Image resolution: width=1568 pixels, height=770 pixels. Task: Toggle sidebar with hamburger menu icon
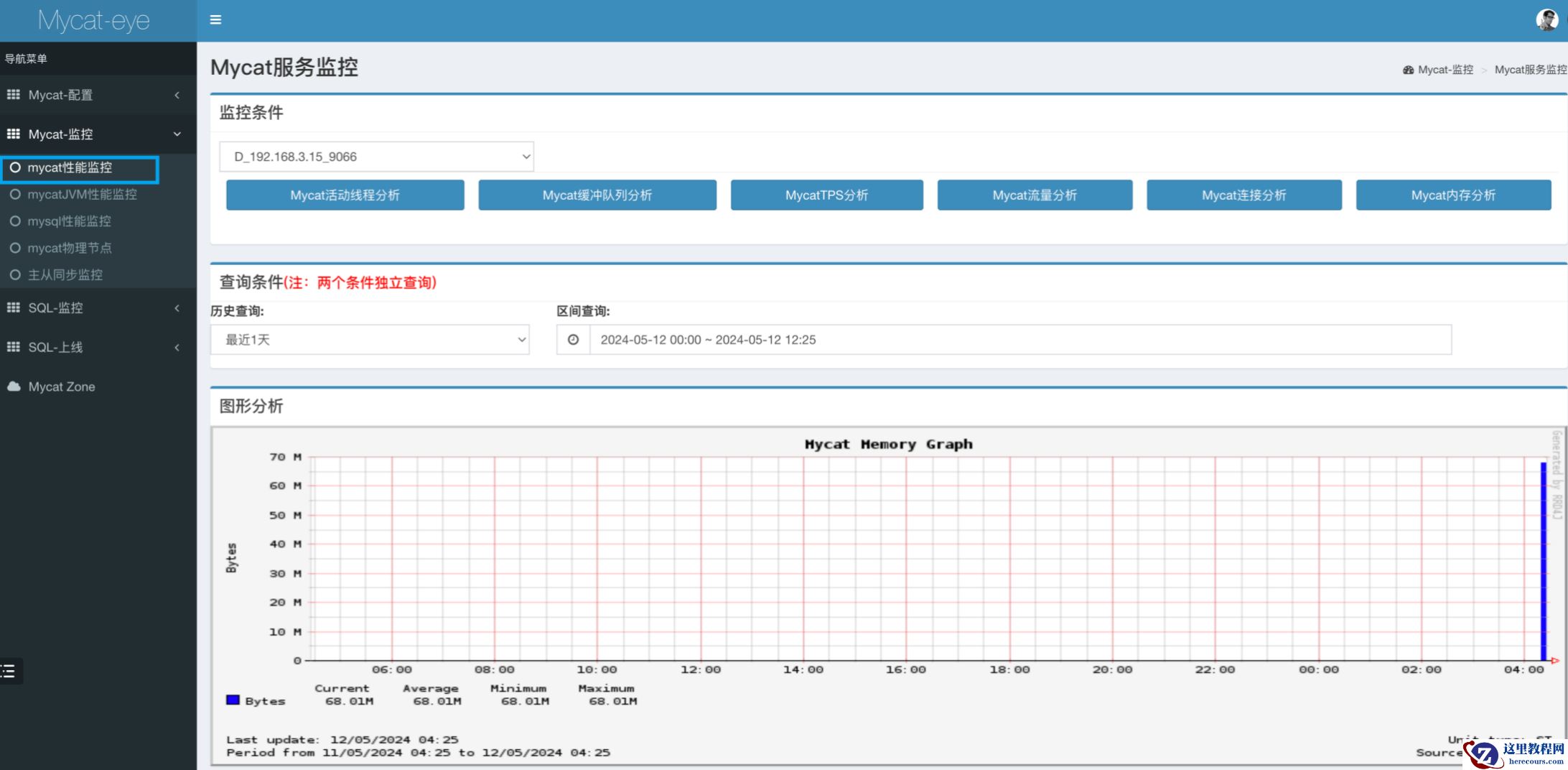pyautogui.click(x=215, y=20)
